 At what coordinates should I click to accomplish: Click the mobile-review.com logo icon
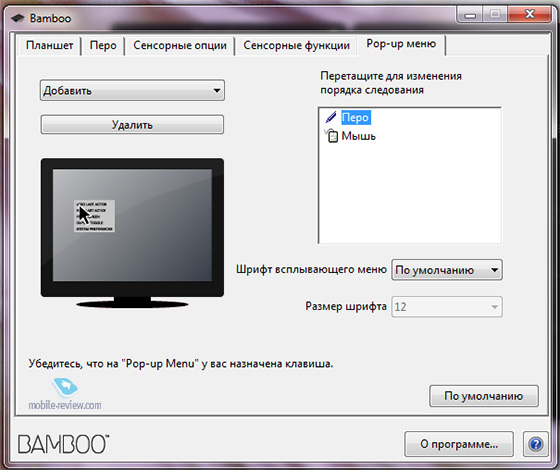tap(65, 387)
